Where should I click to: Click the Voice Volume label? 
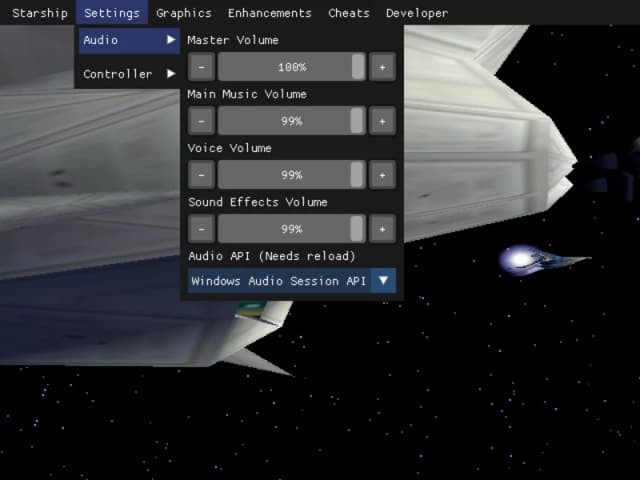click(x=229, y=148)
